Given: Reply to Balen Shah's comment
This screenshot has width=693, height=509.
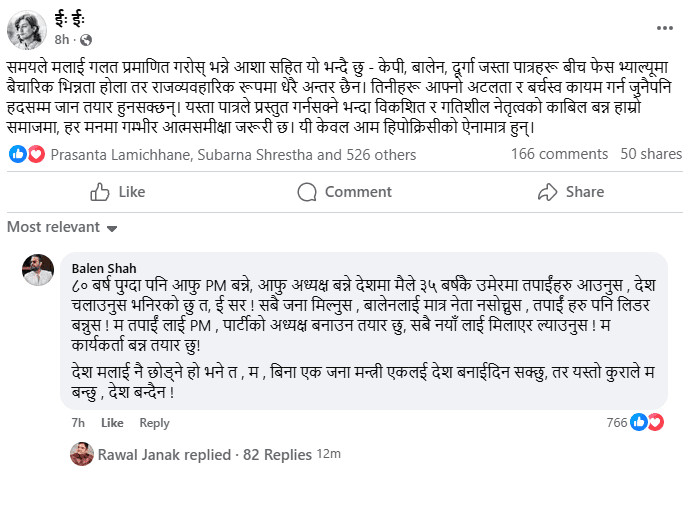Looking at the screenshot, I should [x=154, y=423].
